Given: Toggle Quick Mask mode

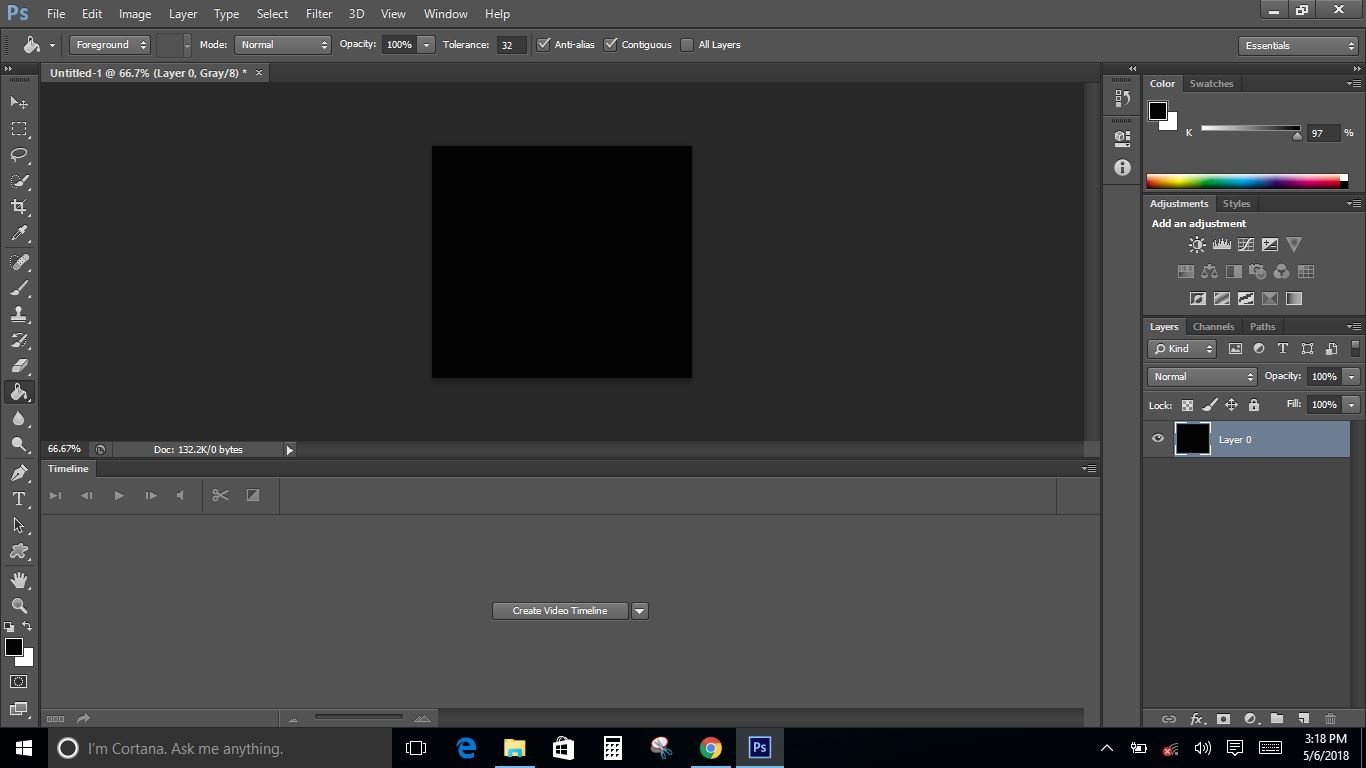Looking at the screenshot, I should 19,682.
